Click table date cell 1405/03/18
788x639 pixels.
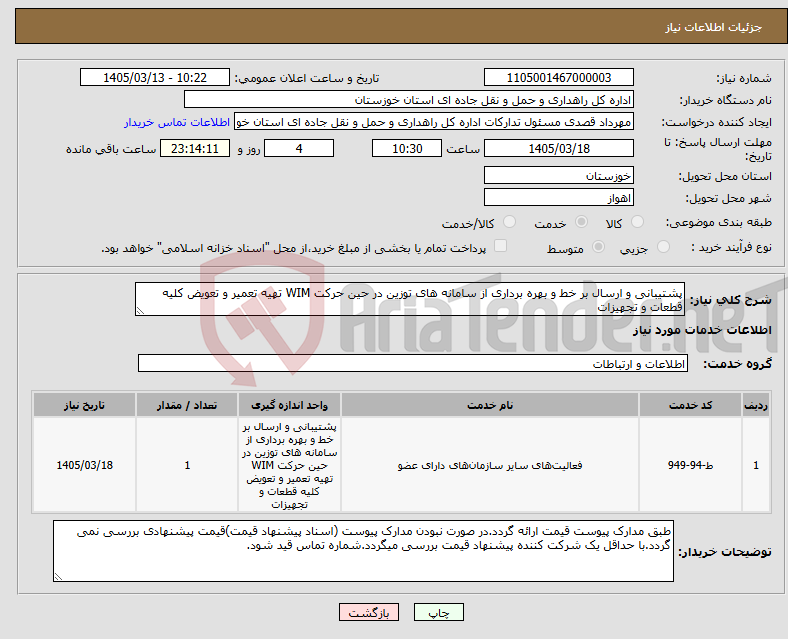coord(84,465)
